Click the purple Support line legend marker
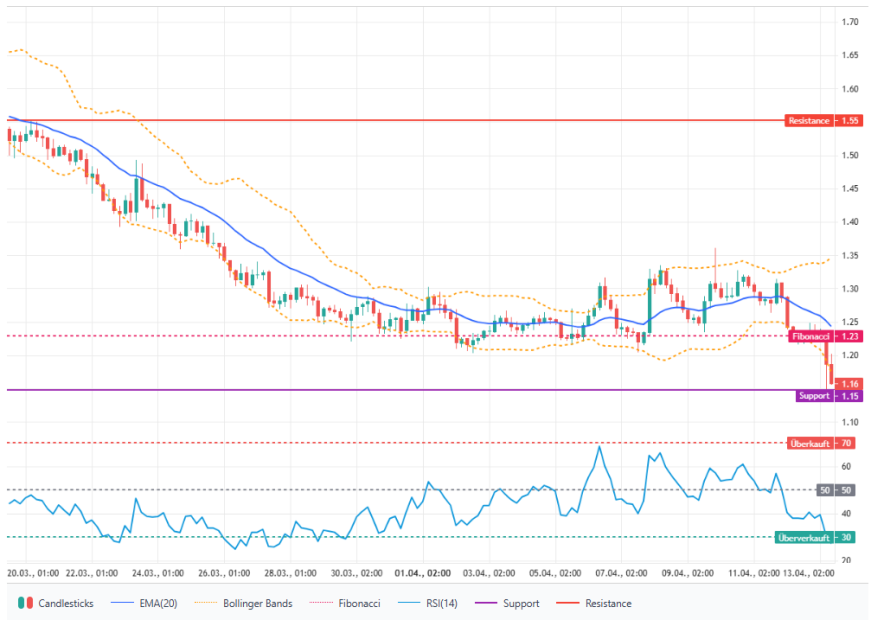The image size is (871, 620). [x=486, y=603]
